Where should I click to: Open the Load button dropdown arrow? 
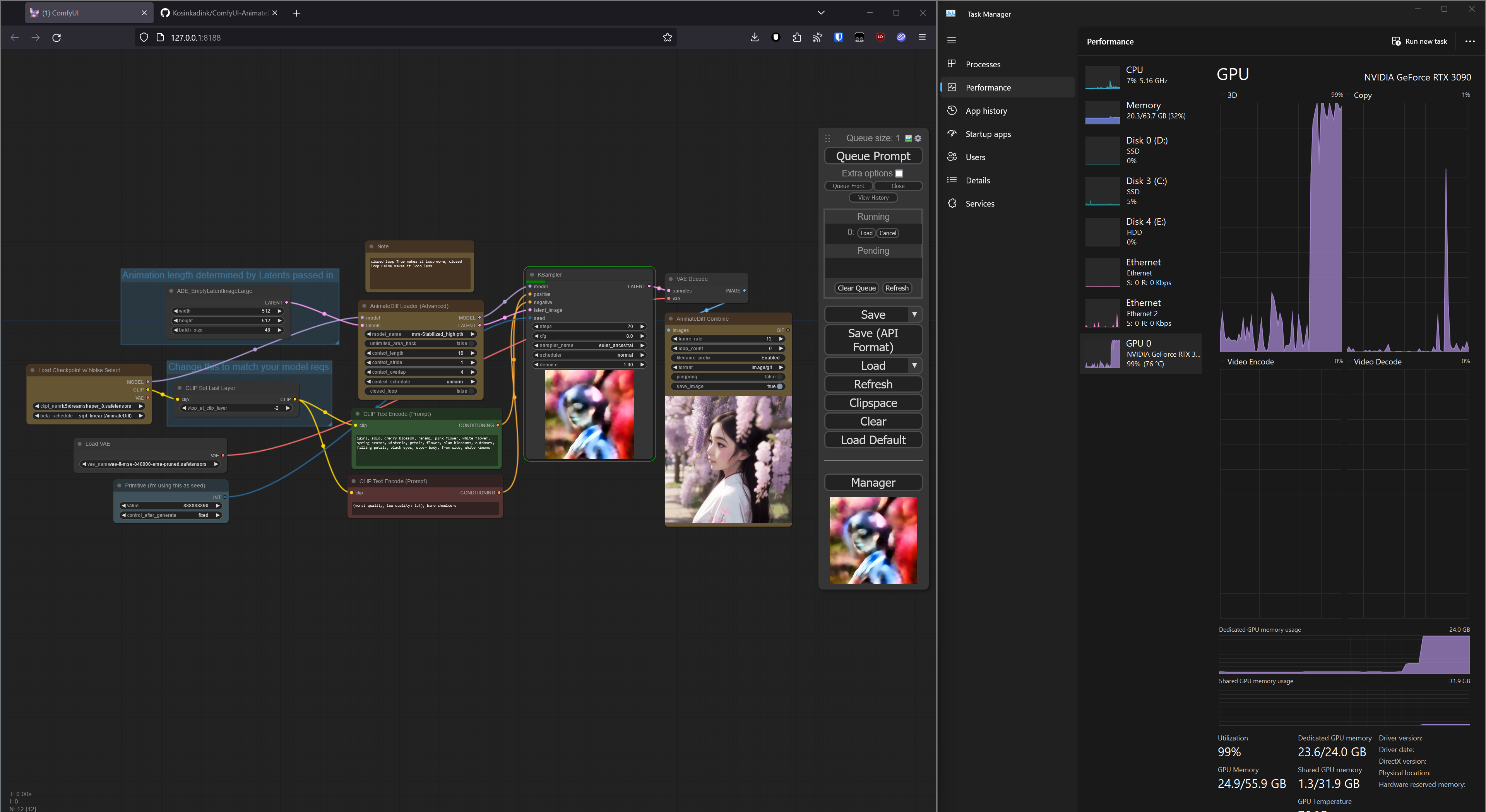(x=915, y=365)
